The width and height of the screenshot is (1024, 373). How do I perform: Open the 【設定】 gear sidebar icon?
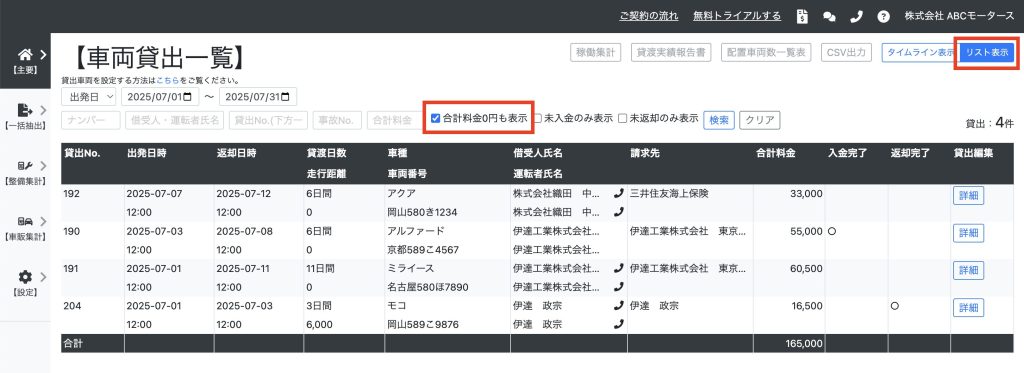(25, 277)
